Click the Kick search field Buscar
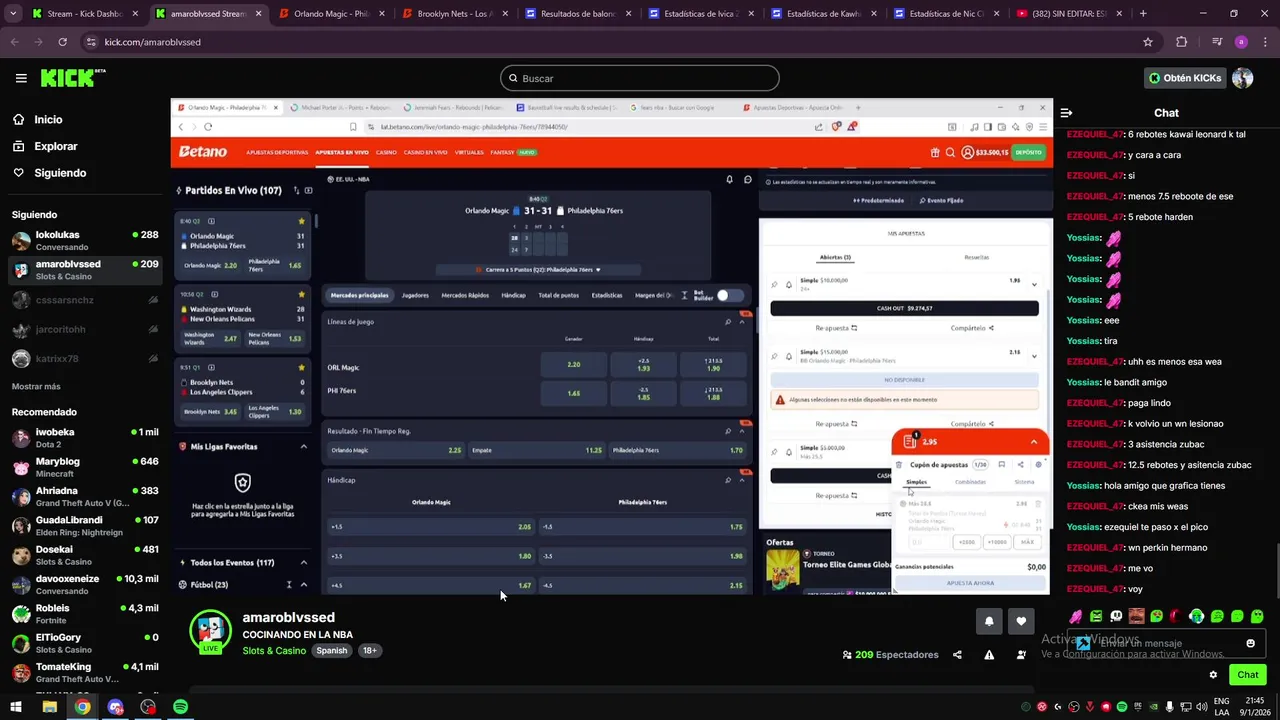The image size is (1280, 720). click(x=640, y=78)
